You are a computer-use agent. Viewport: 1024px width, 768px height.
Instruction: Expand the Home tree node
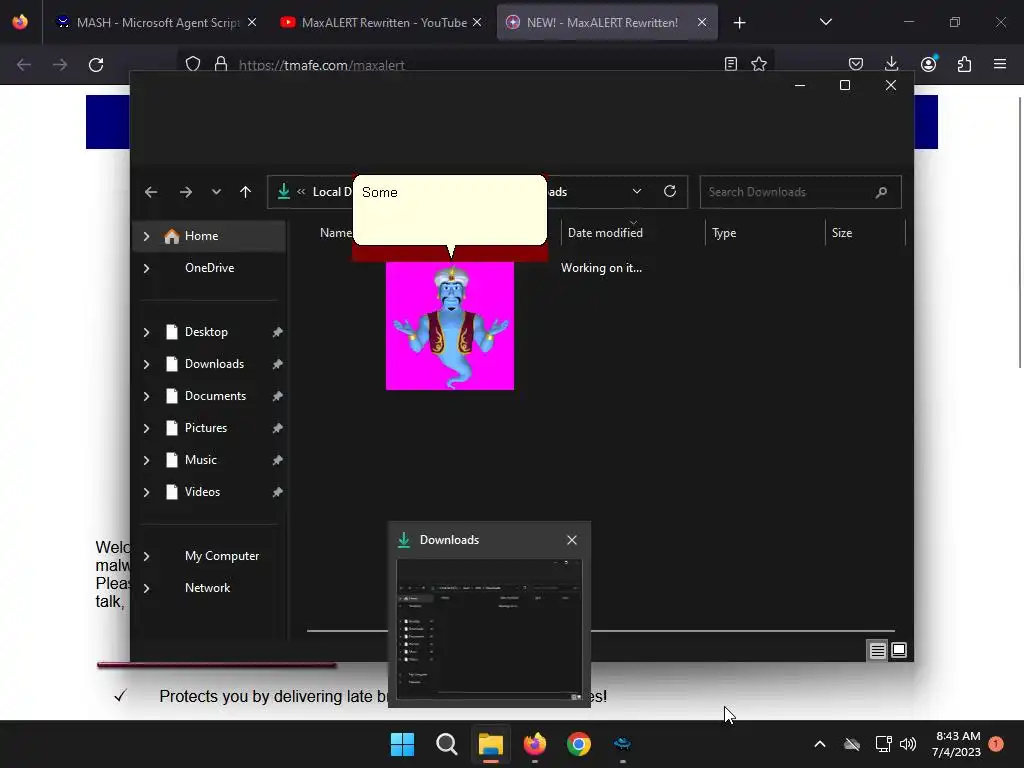point(146,236)
